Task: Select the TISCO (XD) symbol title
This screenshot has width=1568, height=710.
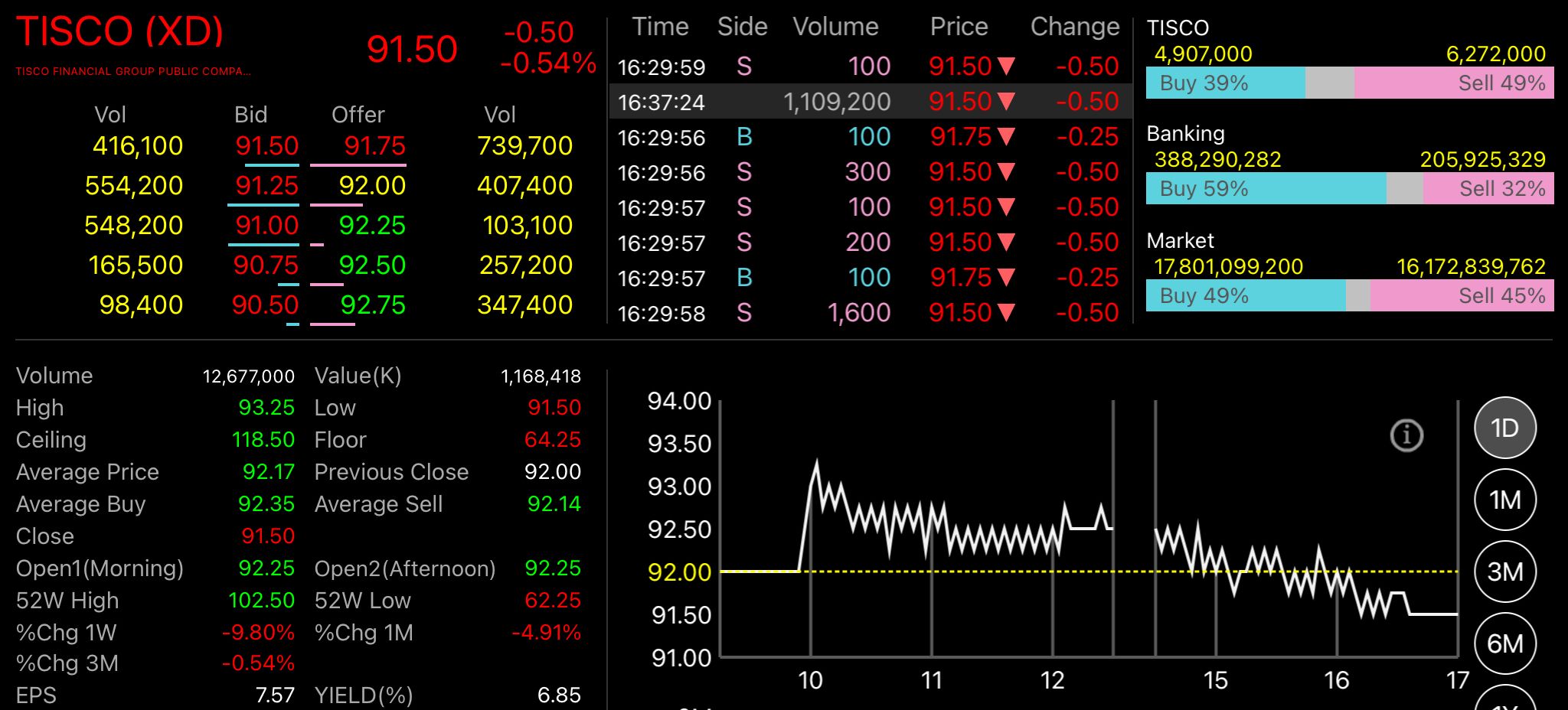Action: click(x=120, y=32)
